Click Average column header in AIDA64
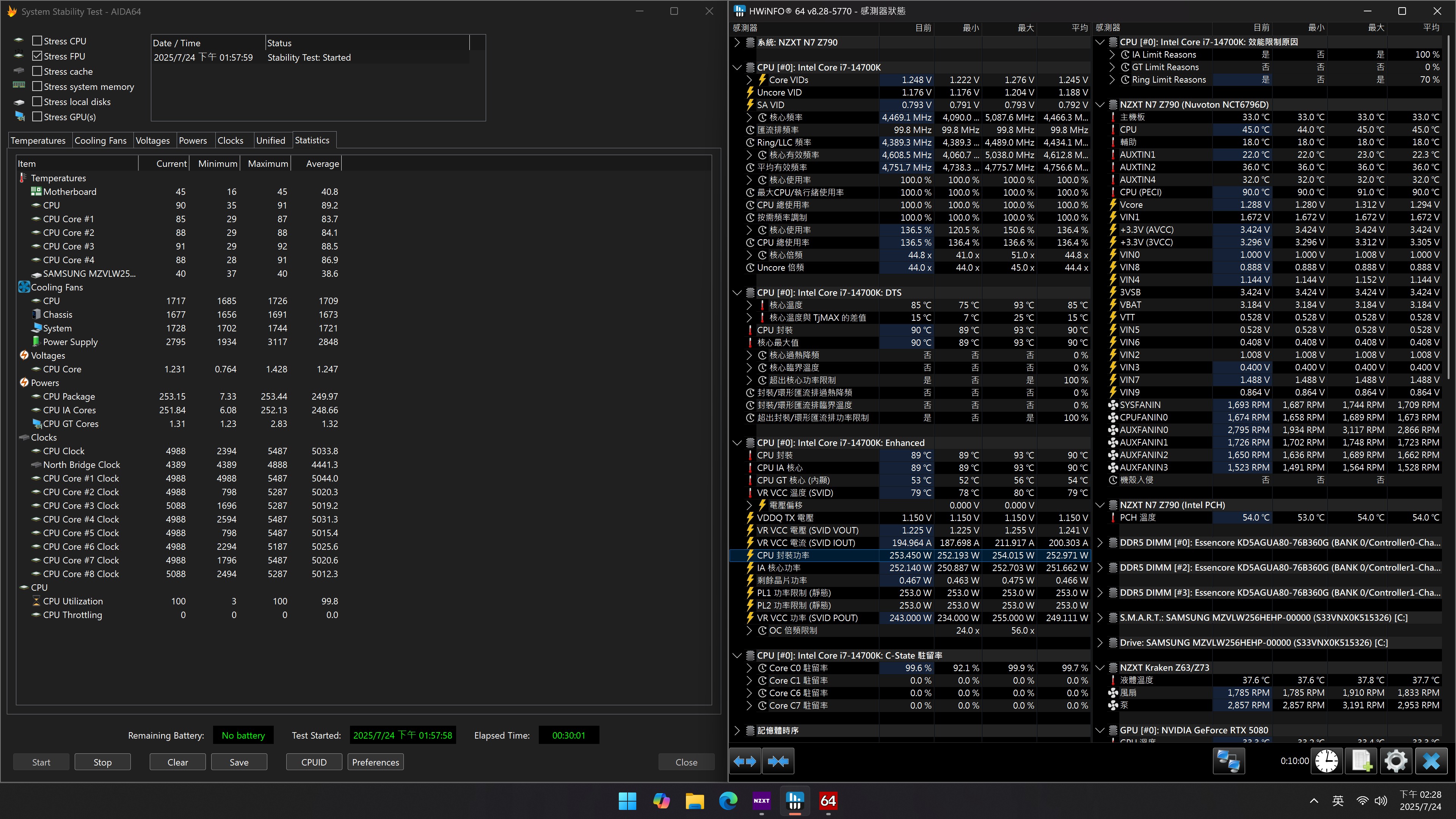 (x=317, y=163)
